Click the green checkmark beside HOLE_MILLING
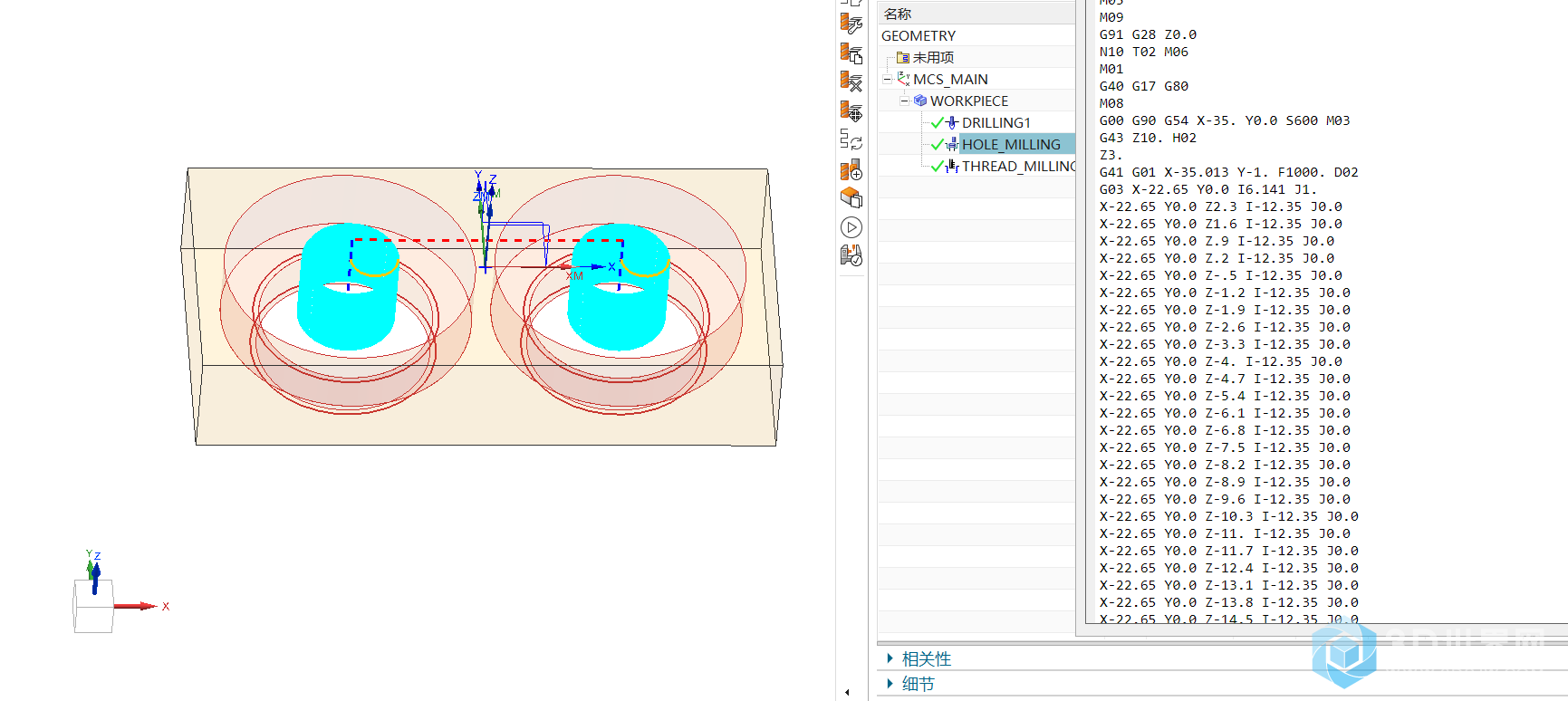This screenshot has height=701, width=1568. pos(937,144)
